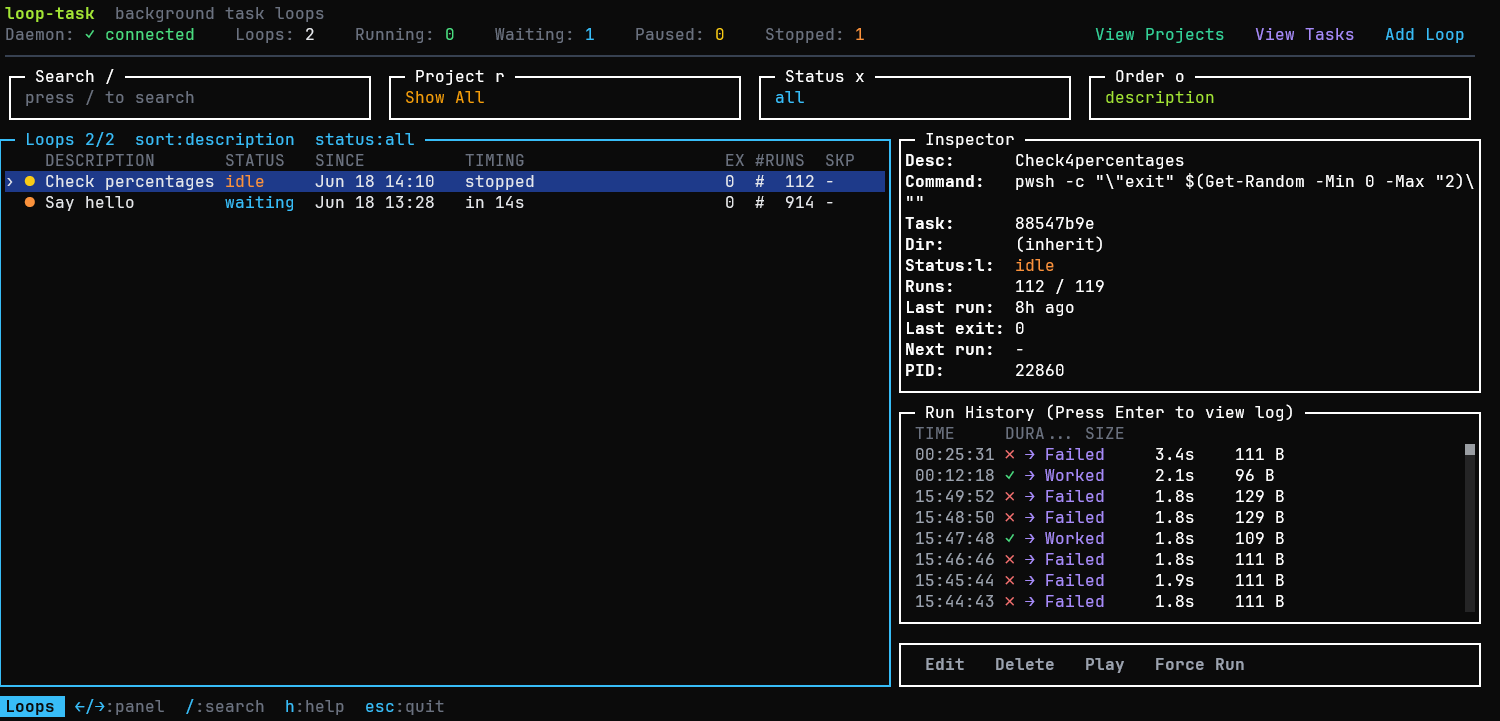This screenshot has width=1500, height=721.
Task: Click Task id 88547b9e in Inspector
Action: [1055, 223]
